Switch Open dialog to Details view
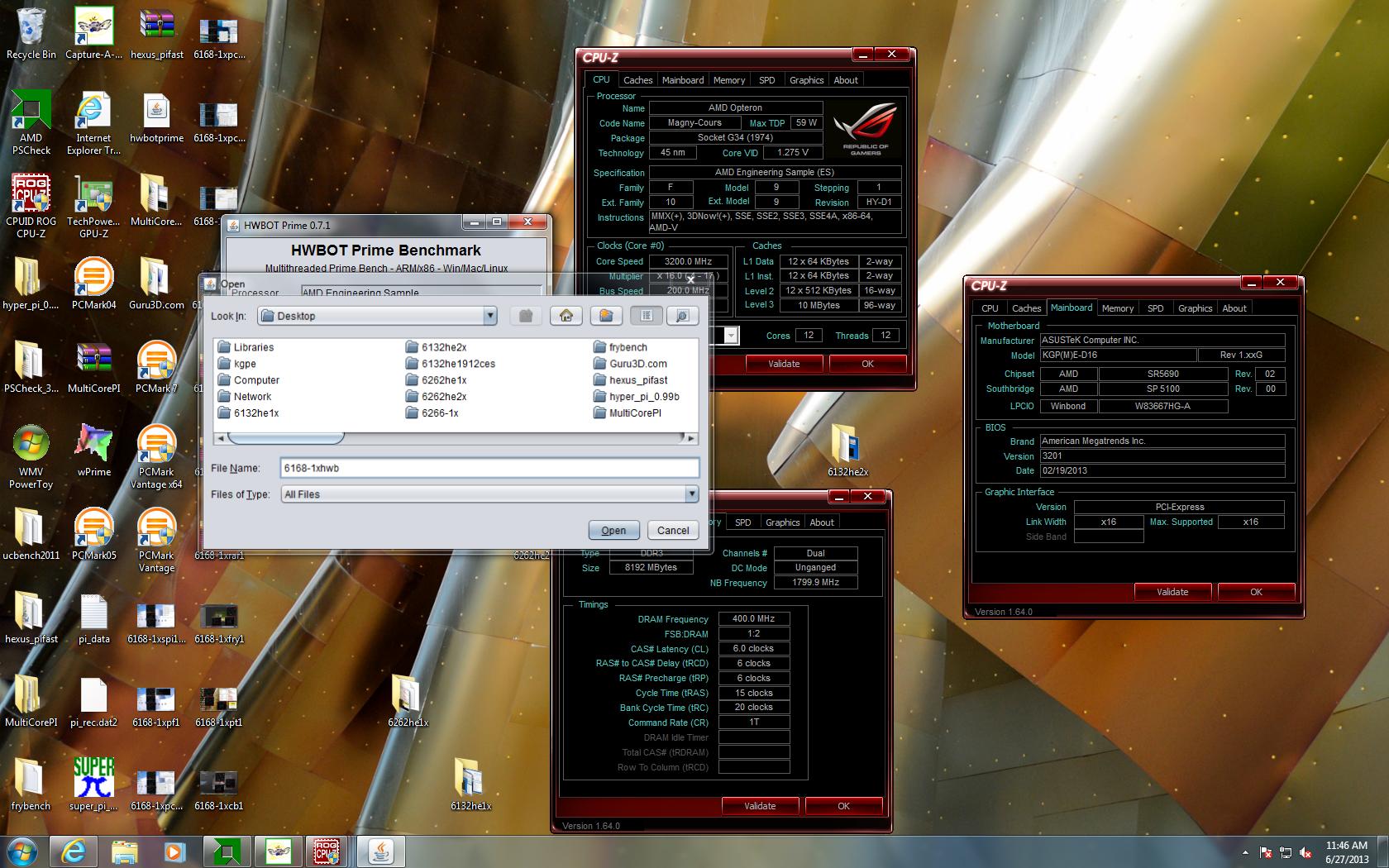This screenshot has height=868, width=1389. [682, 316]
